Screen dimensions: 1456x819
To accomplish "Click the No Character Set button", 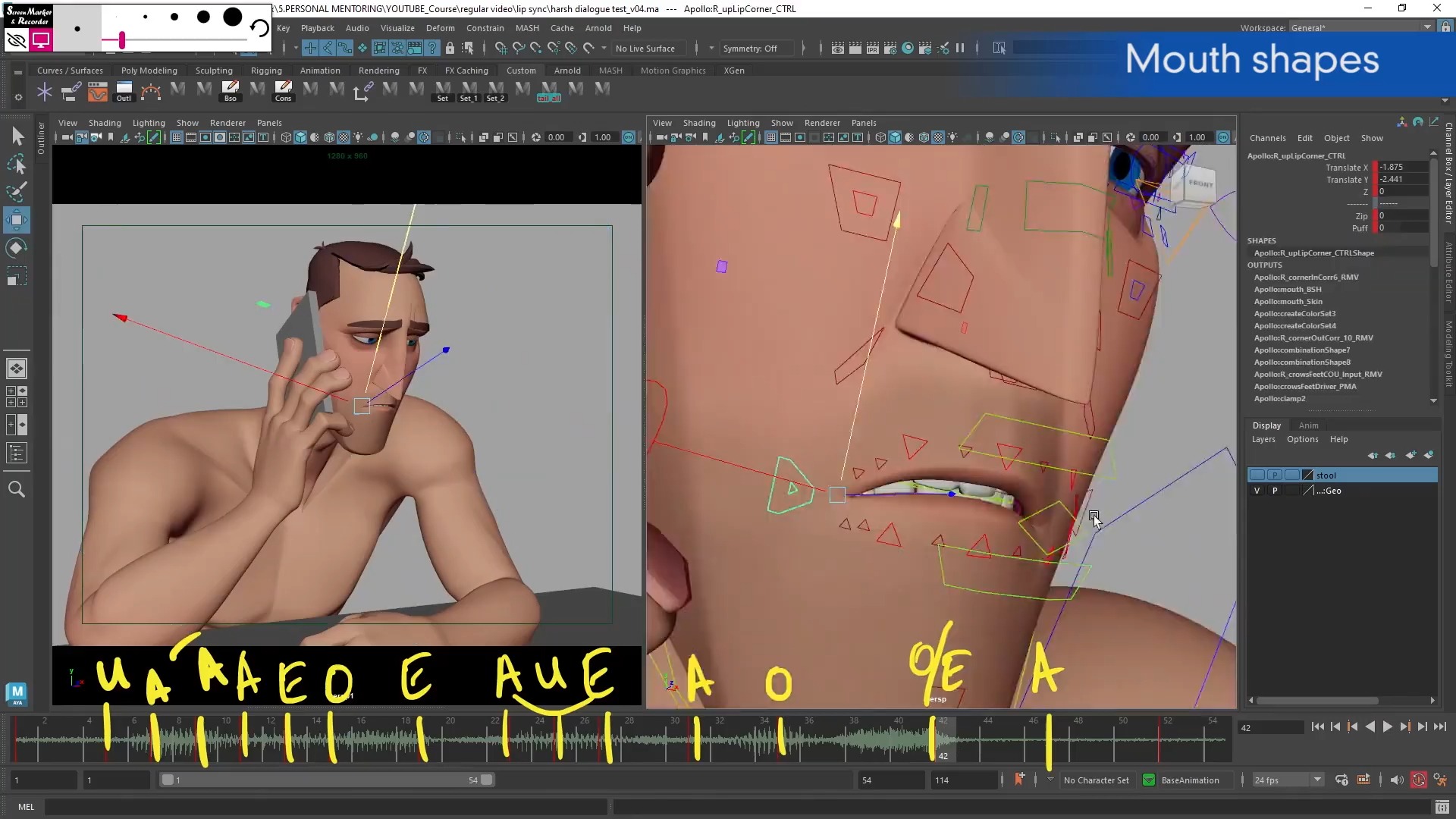I will 1096,780.
